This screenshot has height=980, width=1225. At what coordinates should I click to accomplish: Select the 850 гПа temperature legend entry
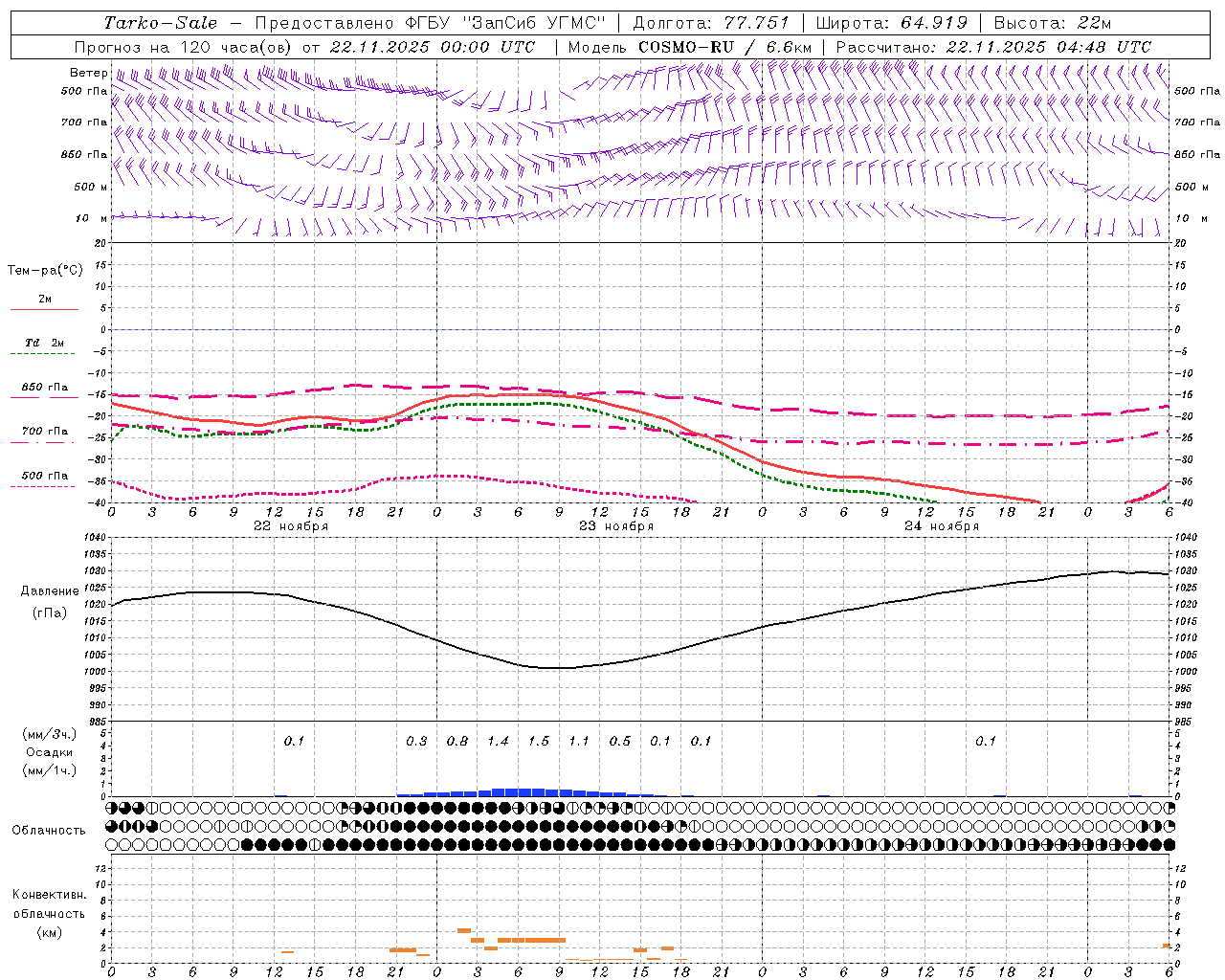[x=44, y=389]
